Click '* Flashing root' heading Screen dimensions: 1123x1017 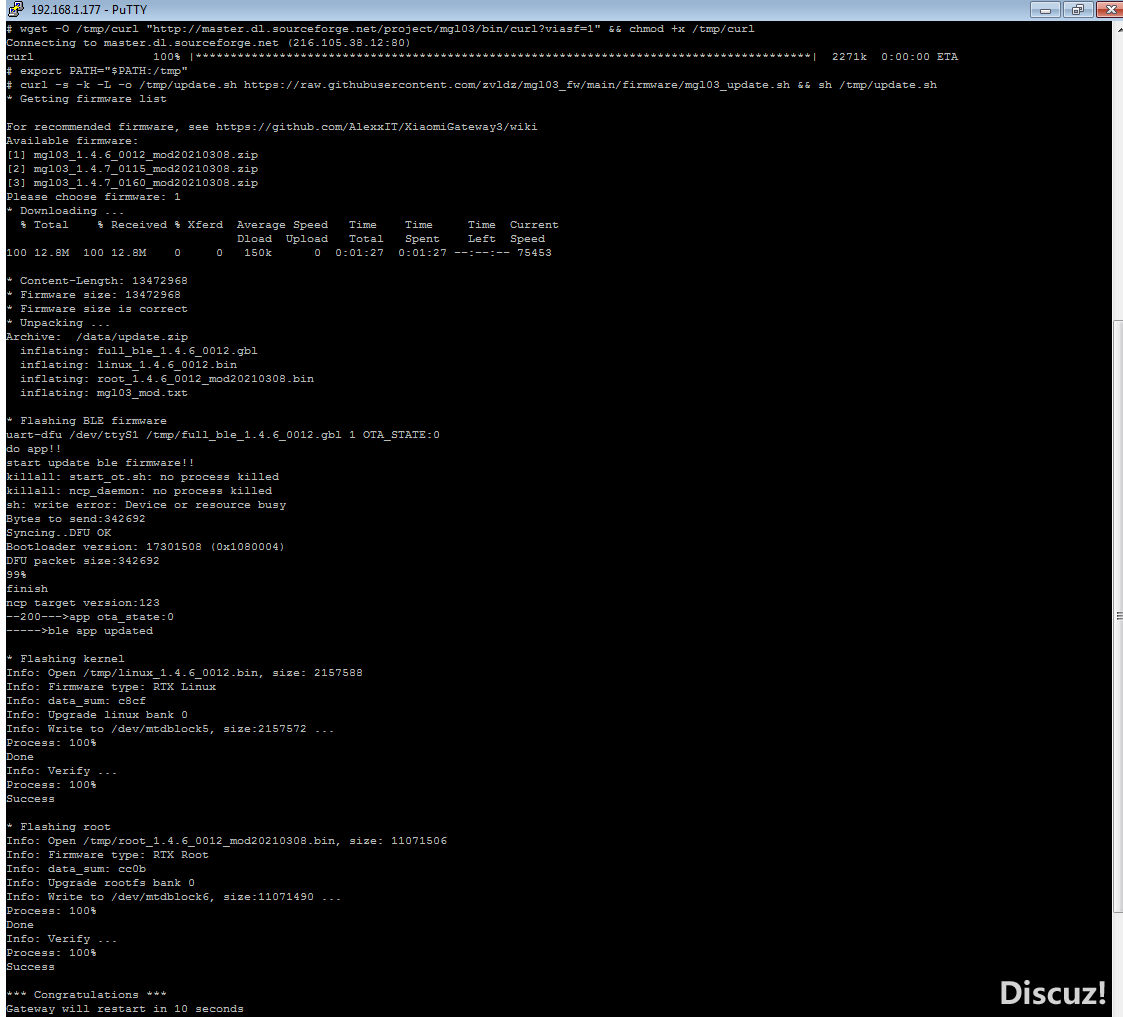59,826
